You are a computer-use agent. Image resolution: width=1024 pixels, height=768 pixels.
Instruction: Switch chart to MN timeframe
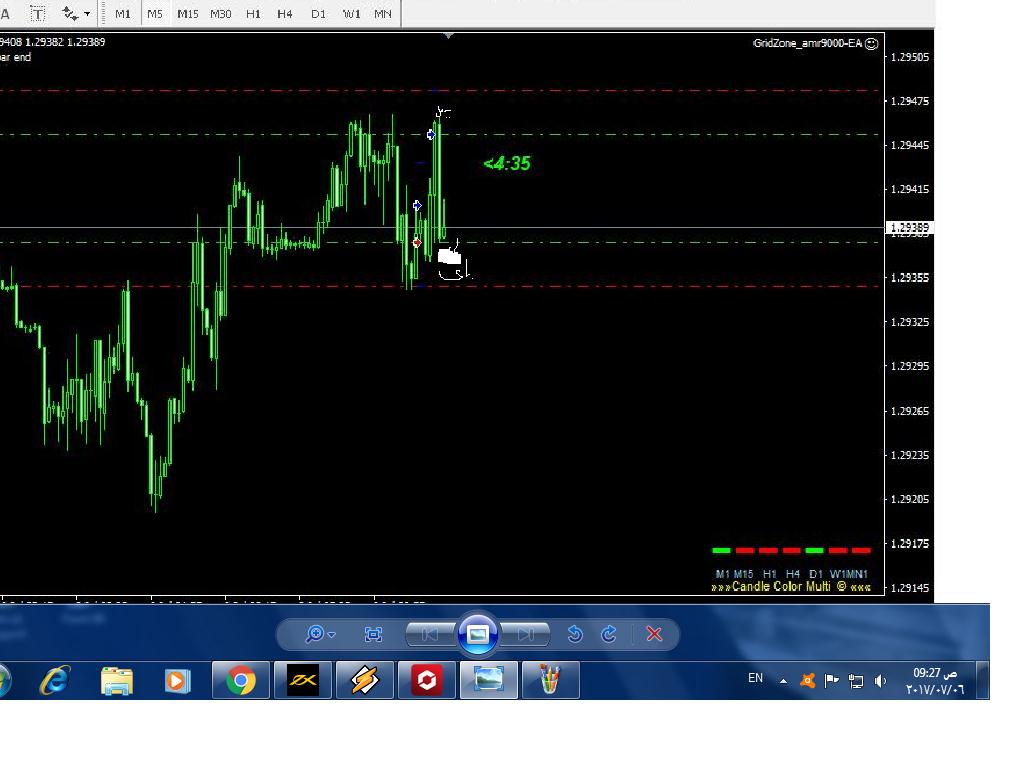(x=383, y=14)
